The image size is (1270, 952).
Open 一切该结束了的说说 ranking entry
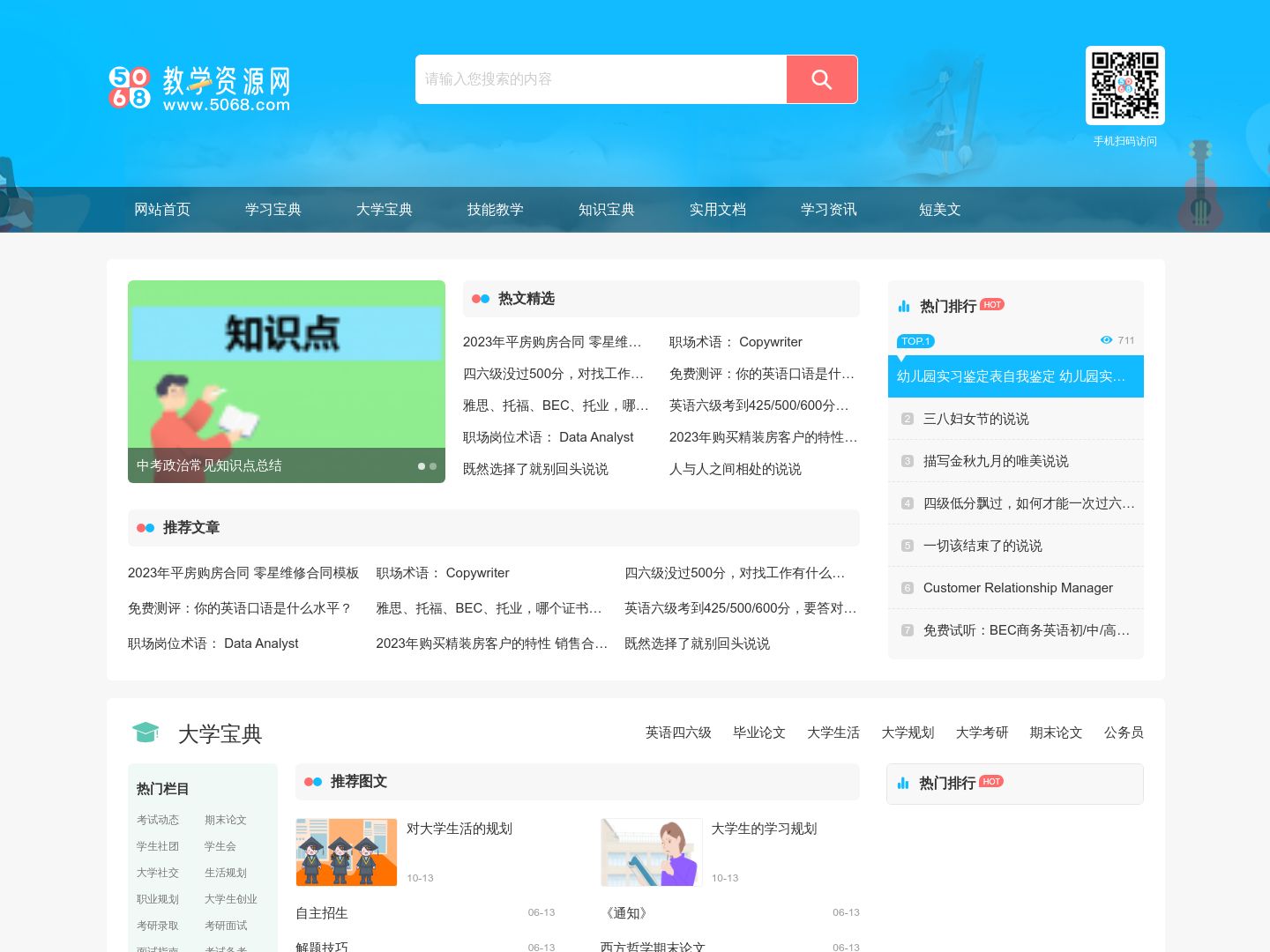point(982,546)
